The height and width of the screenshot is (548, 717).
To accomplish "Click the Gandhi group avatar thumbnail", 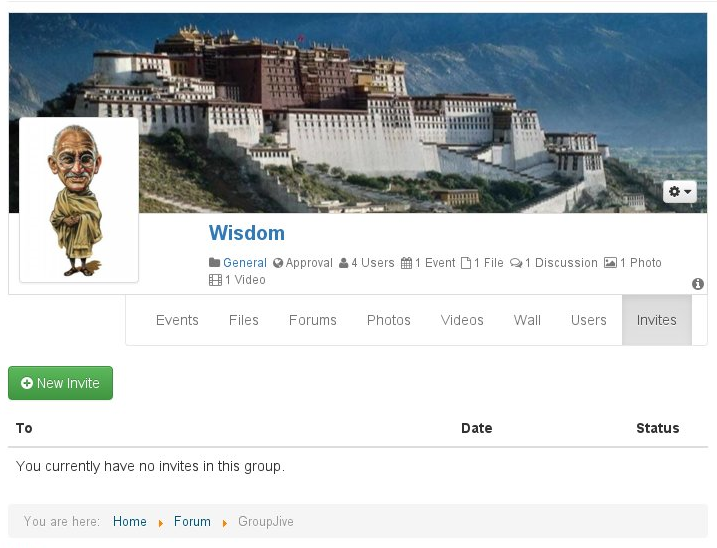I will 79,200.
